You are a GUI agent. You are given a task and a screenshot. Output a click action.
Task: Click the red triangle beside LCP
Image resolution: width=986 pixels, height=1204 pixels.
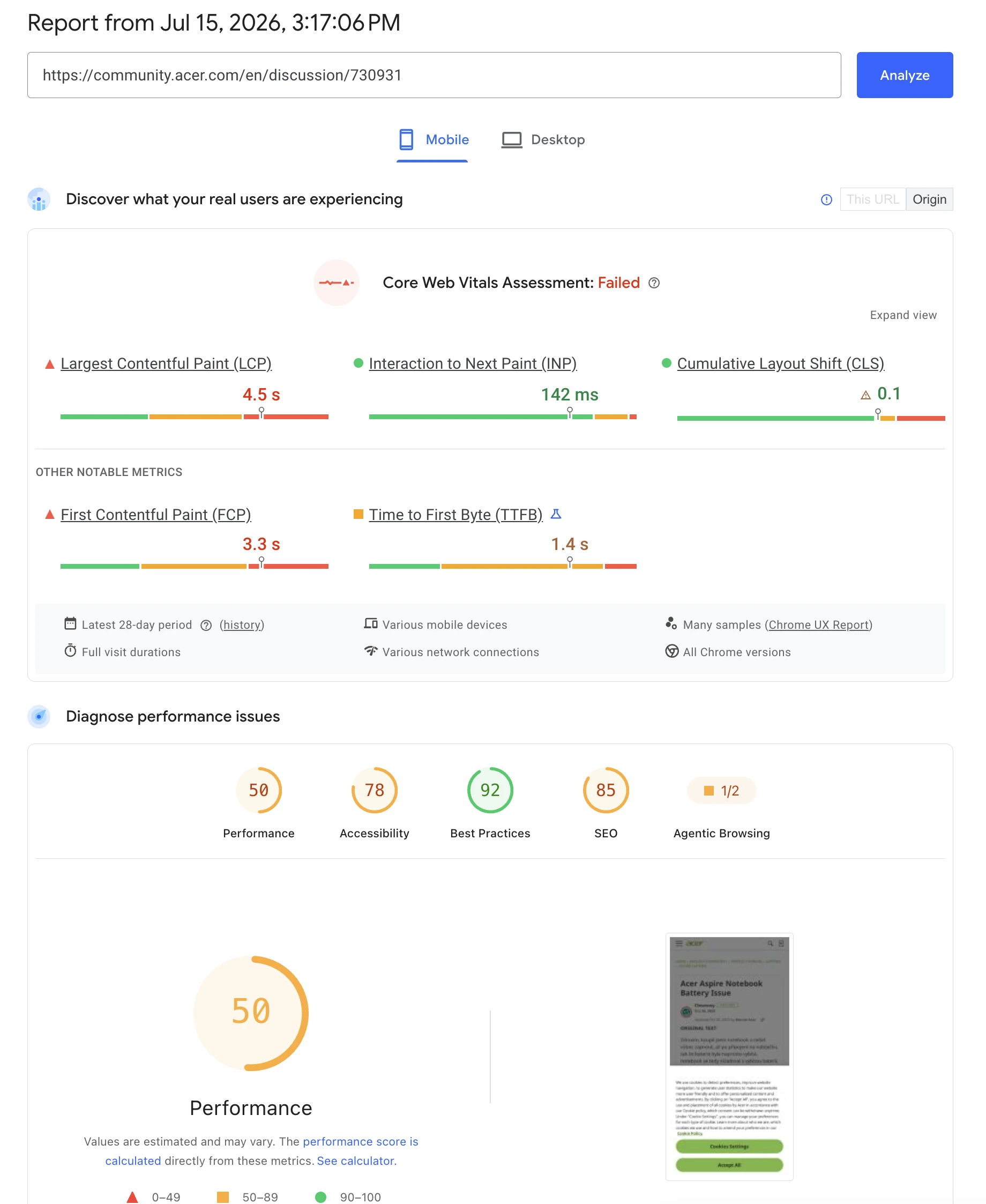[x=49, y=364]
